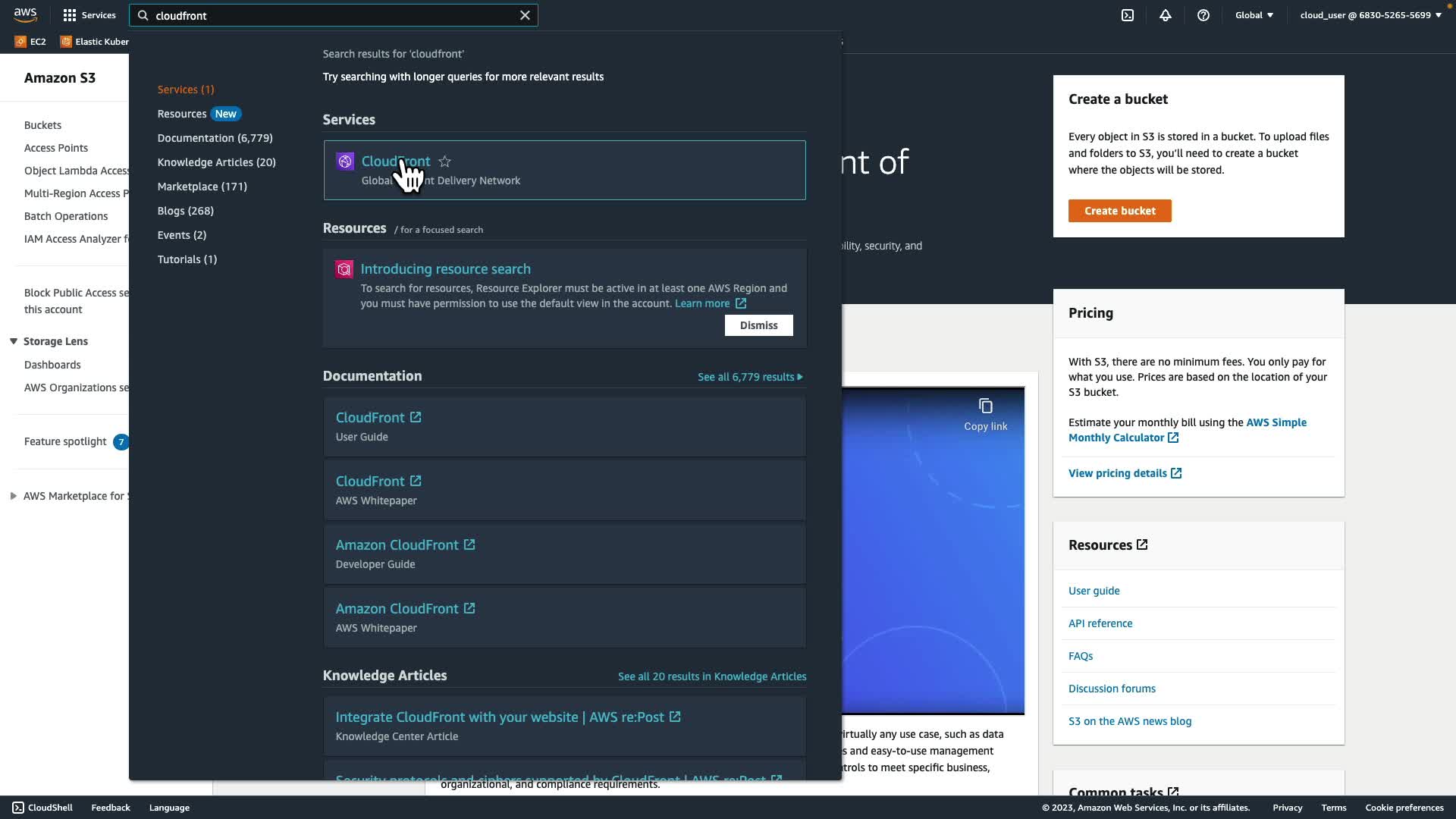Viewport: 1456px width, 819px height.
Task: Favorite CloudFront with the star icon
Action: coord(445,162)
